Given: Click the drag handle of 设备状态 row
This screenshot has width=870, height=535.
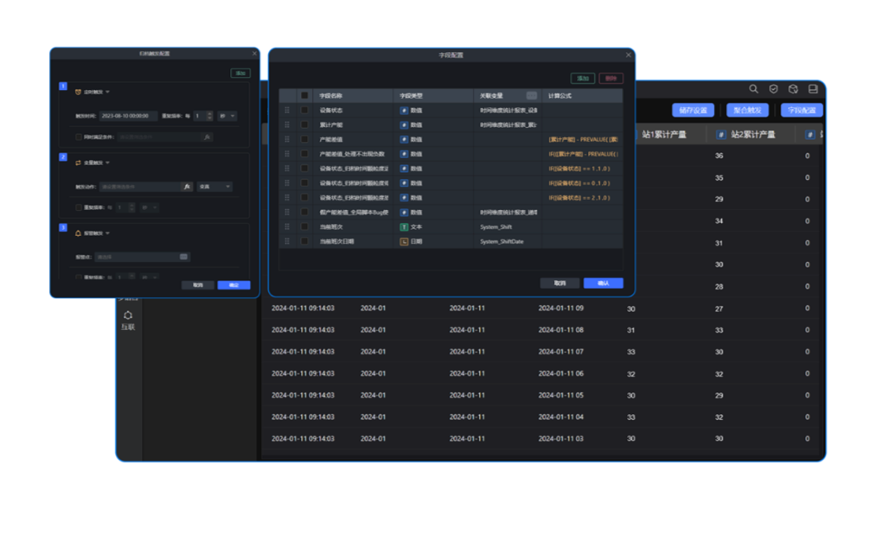Looking at the screenshot, I should coord(288,109).
